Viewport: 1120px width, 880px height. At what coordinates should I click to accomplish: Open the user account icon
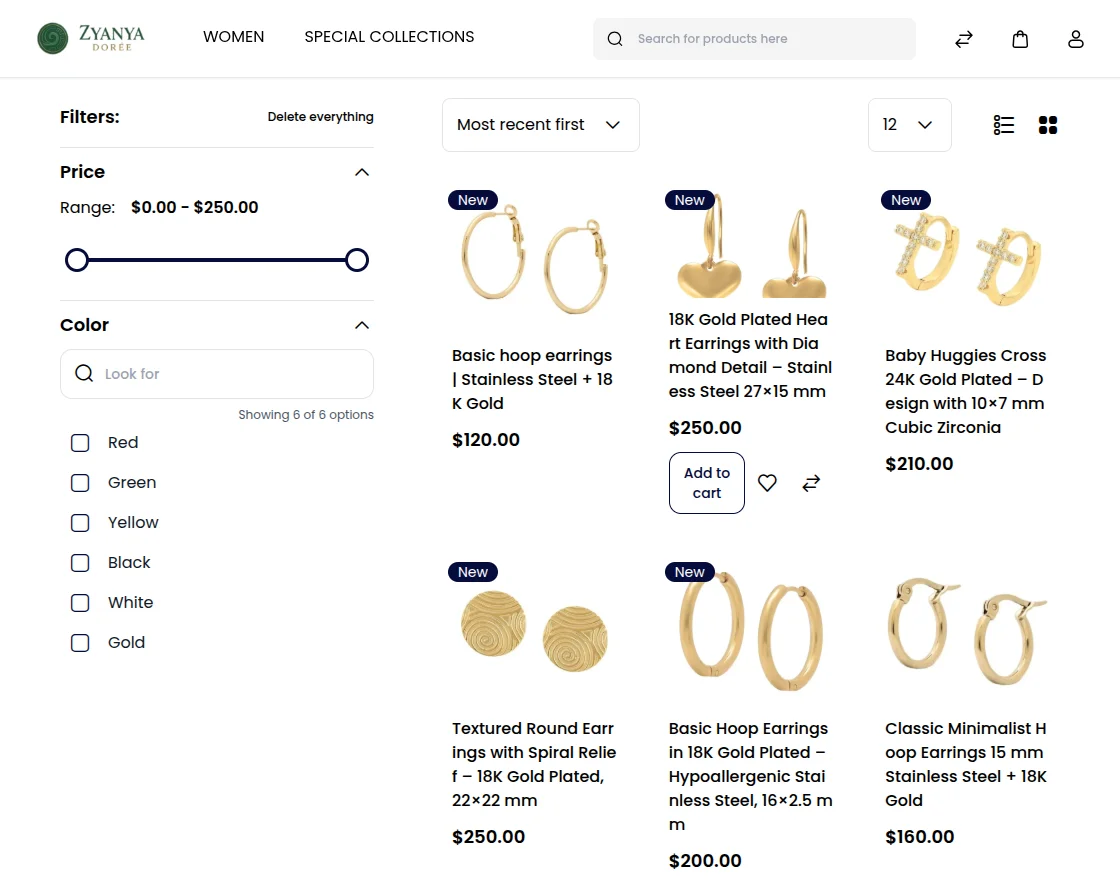point(1076,39)
